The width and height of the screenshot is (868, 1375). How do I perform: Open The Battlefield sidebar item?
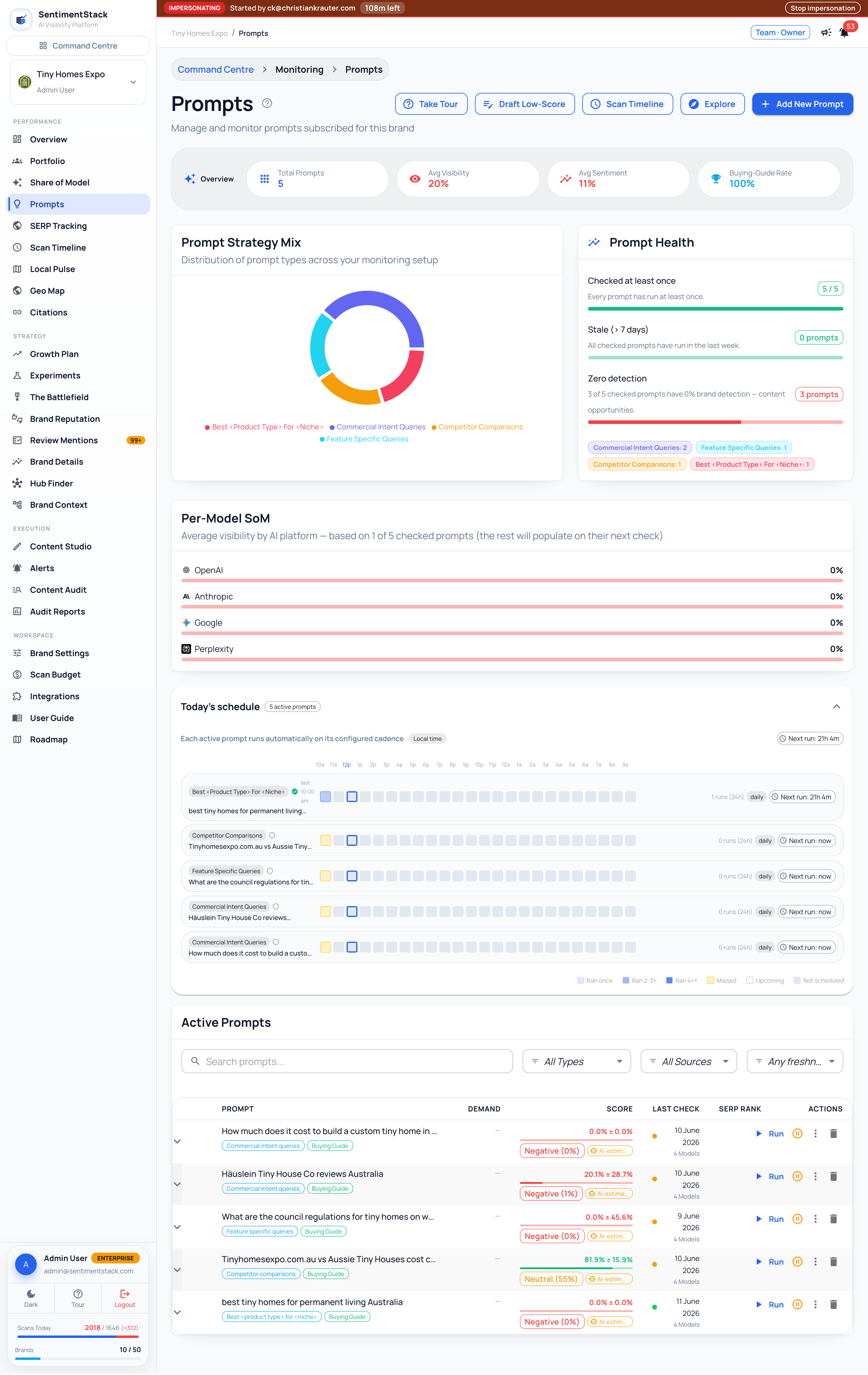tap(78, 397)
